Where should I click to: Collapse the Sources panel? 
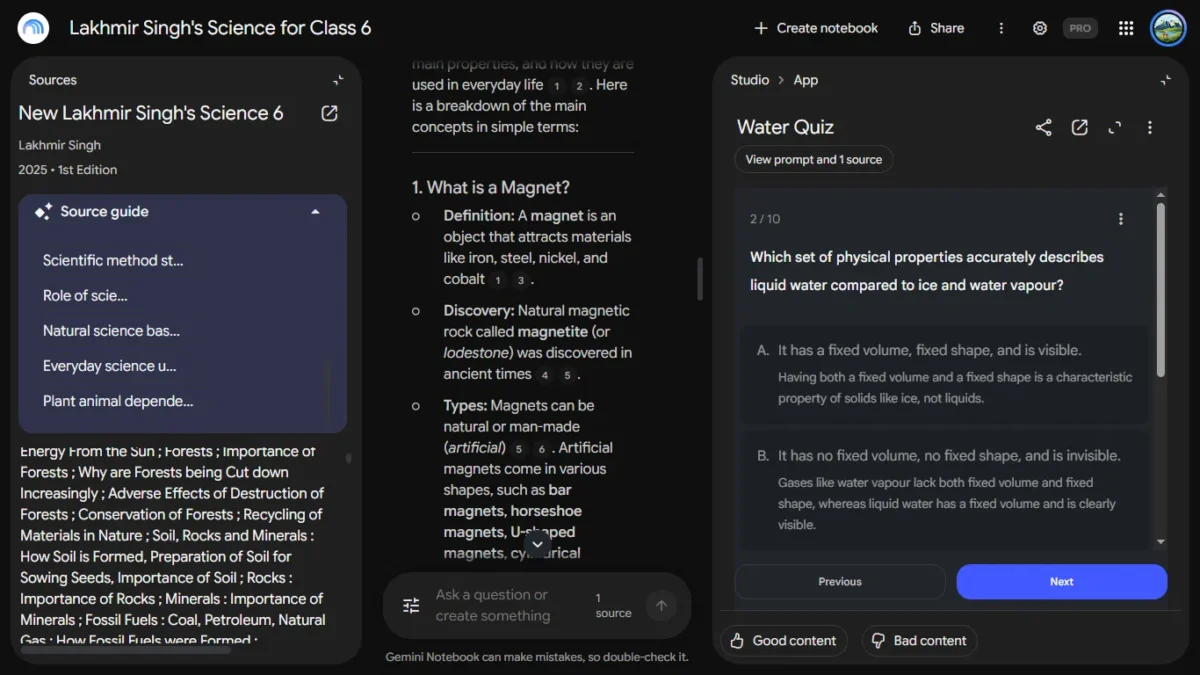338,80
